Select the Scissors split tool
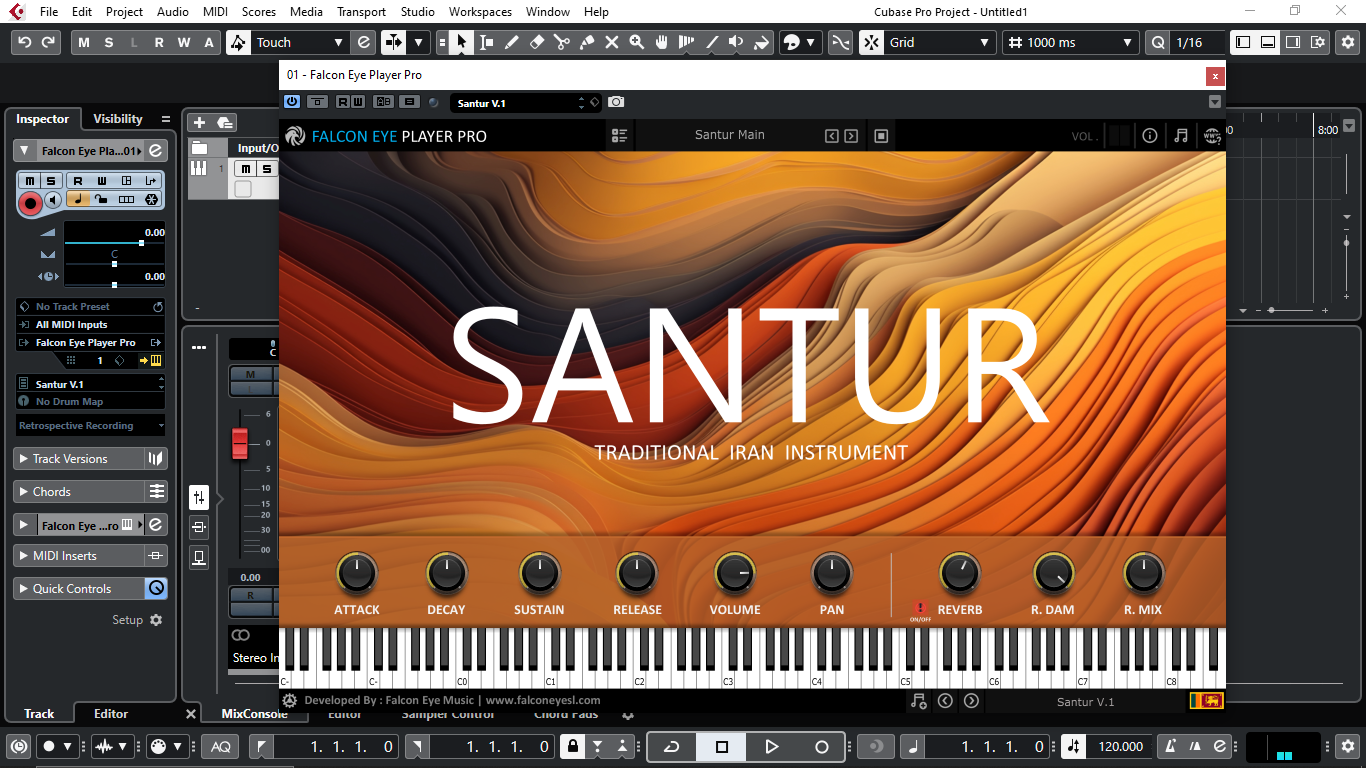The width and height of the screenshot is (1366, 768). (561, 43)
